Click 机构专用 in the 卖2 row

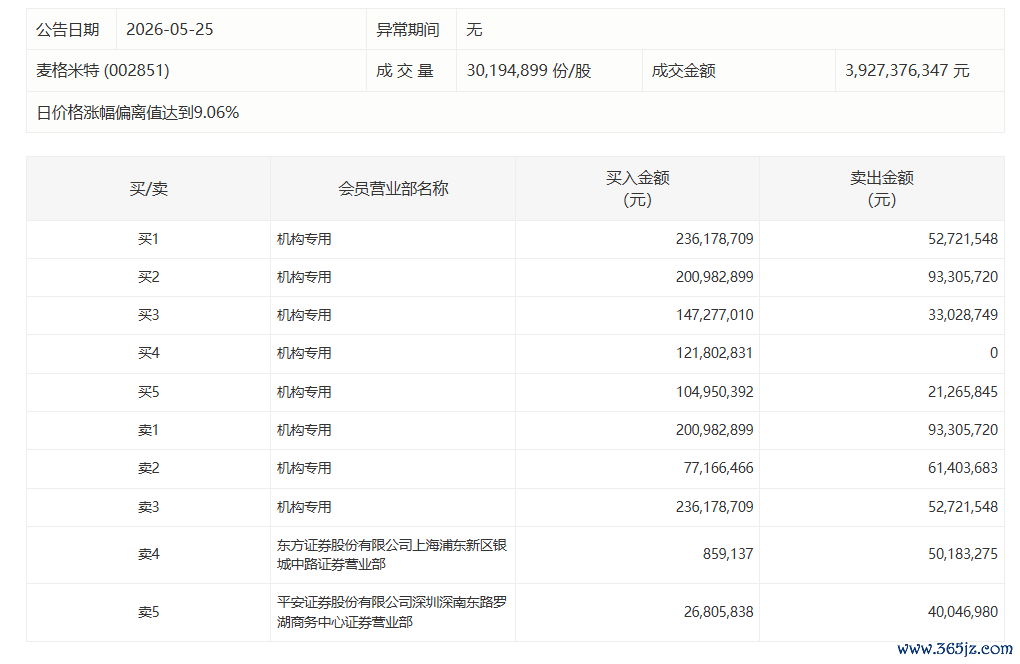[304, 468]
